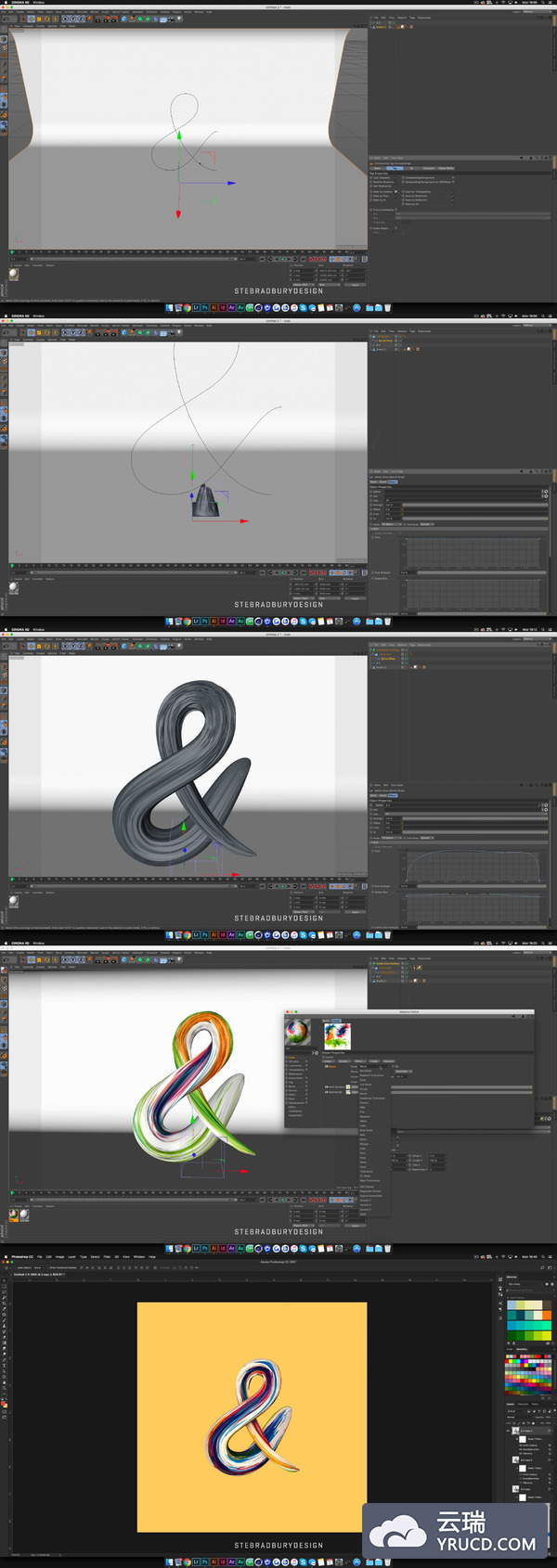557x1568 pixels.
Task: Toggle Color channel checkbox in Material Editor
Action: pos(306,1057)
